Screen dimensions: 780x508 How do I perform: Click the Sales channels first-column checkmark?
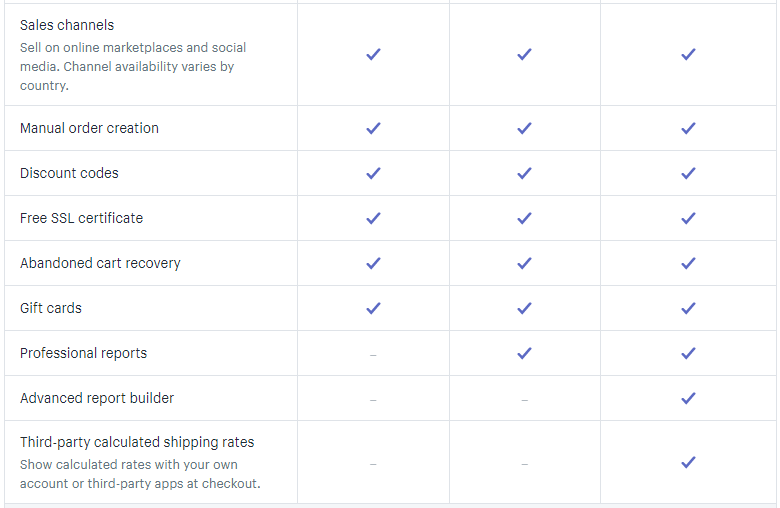tap(373, 54)
